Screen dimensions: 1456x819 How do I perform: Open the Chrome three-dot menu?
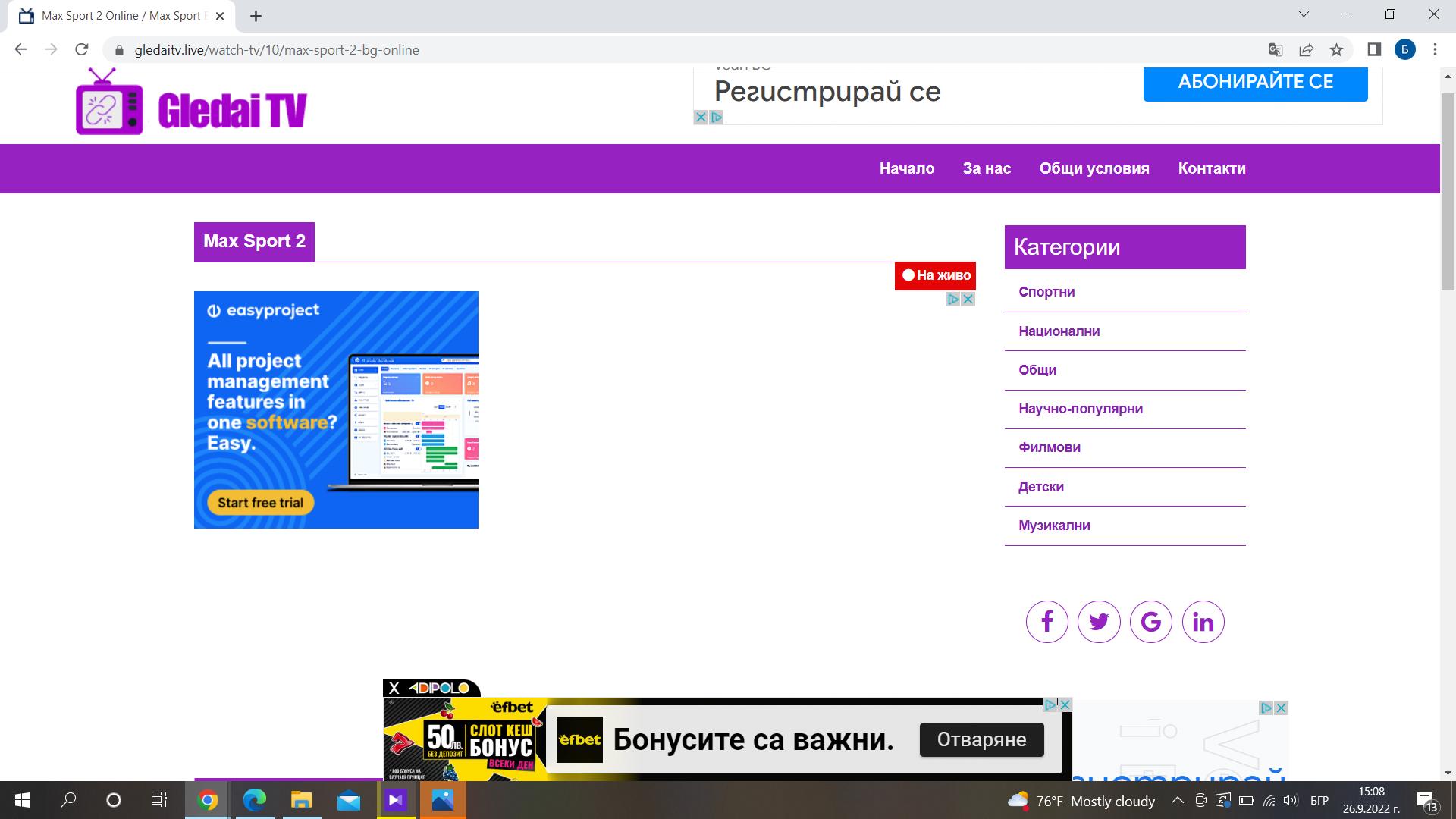[1434, 49]
